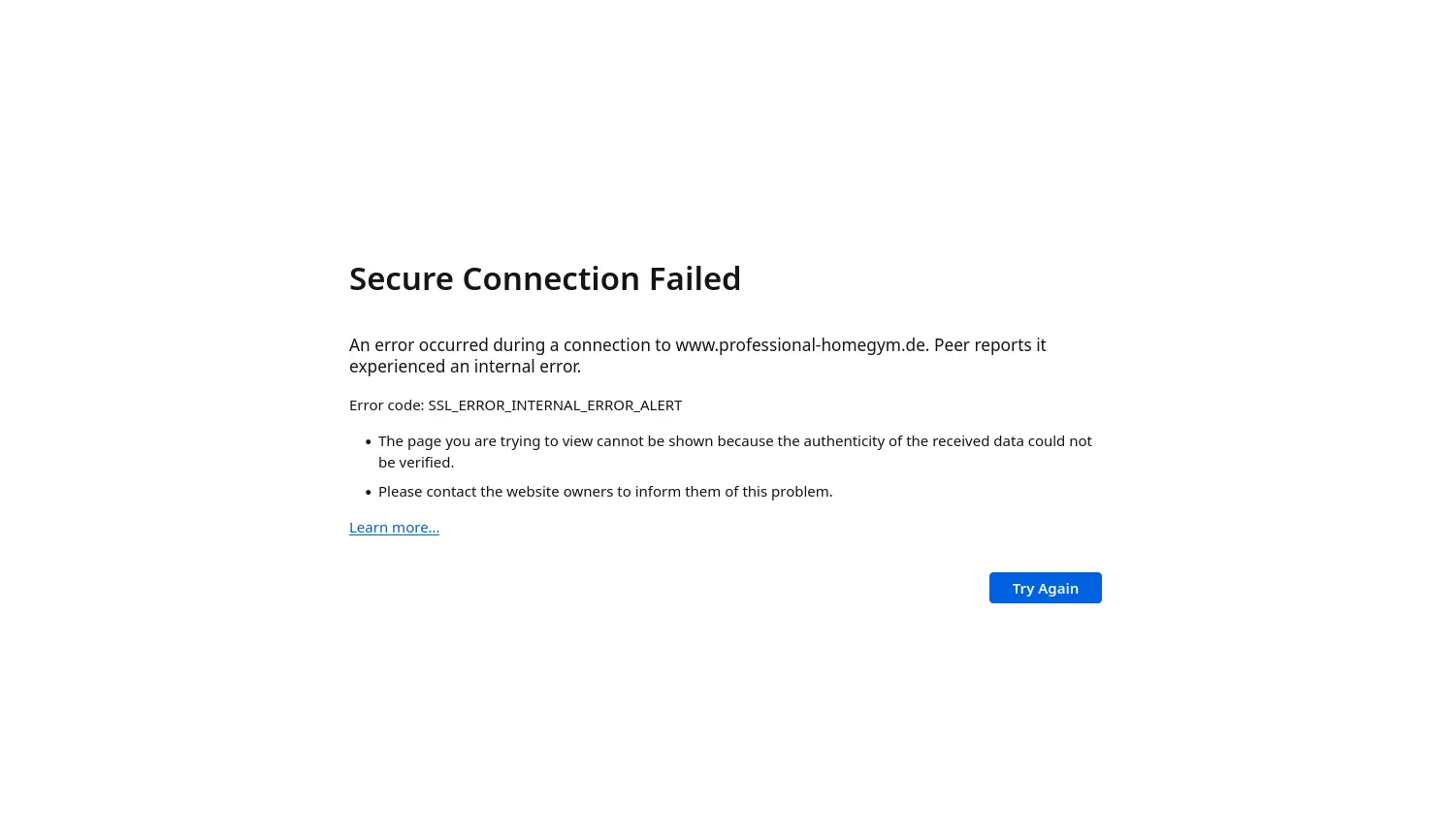Click the 'Error code:' label

(x=386, y=405)
